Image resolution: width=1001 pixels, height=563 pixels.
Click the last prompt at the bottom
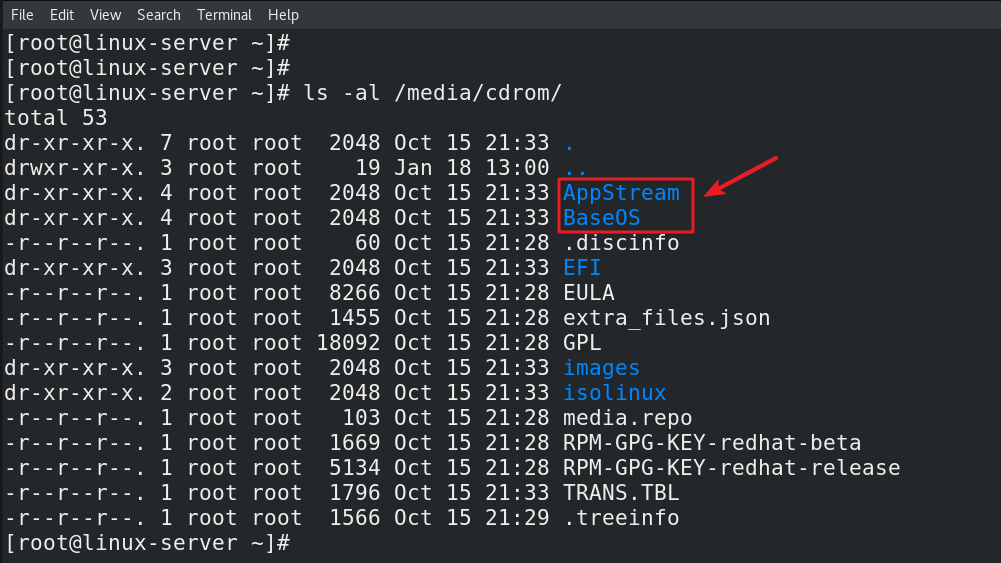coord(147,543)
